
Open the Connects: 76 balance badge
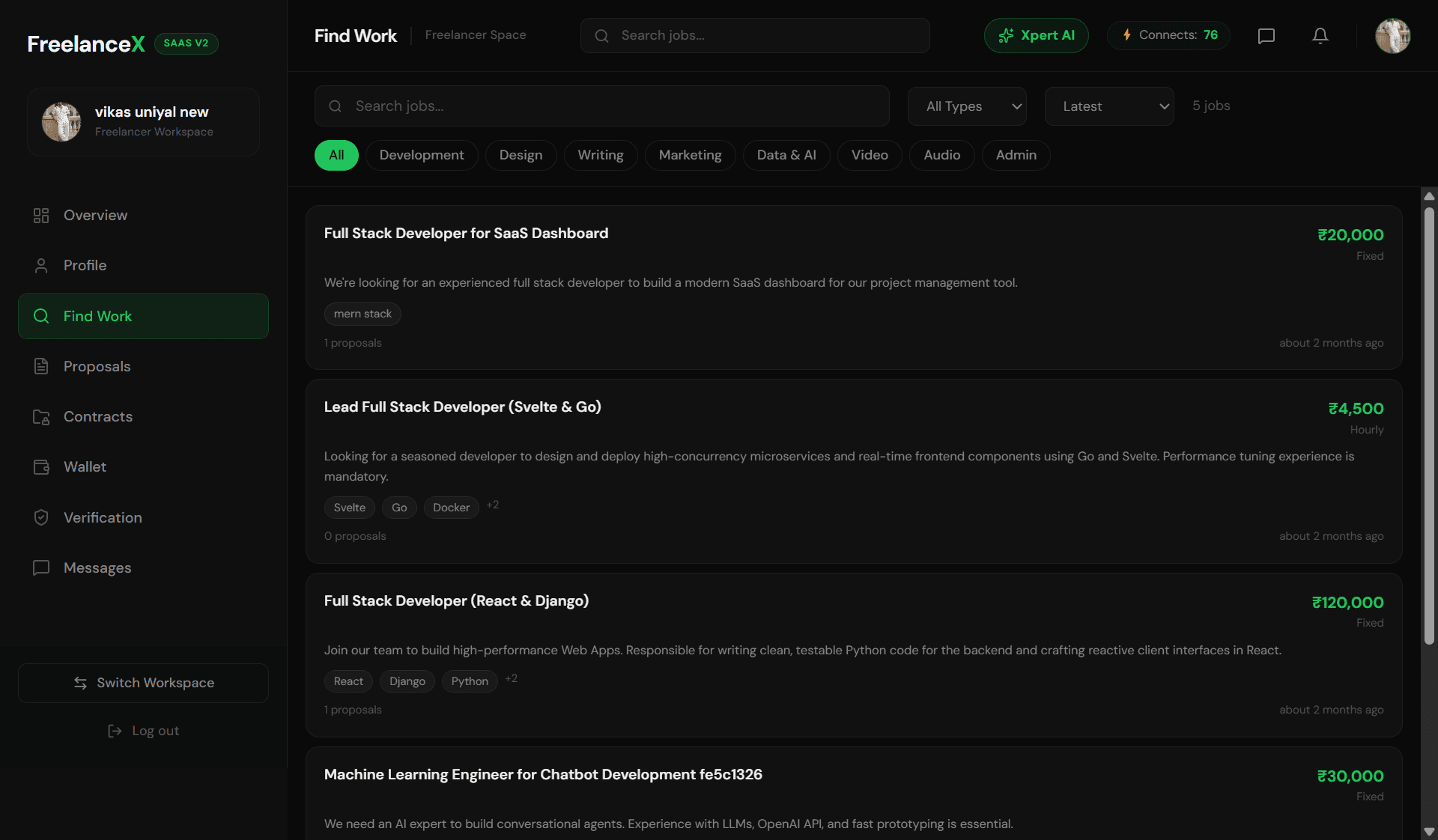[x=1168, y=35]
